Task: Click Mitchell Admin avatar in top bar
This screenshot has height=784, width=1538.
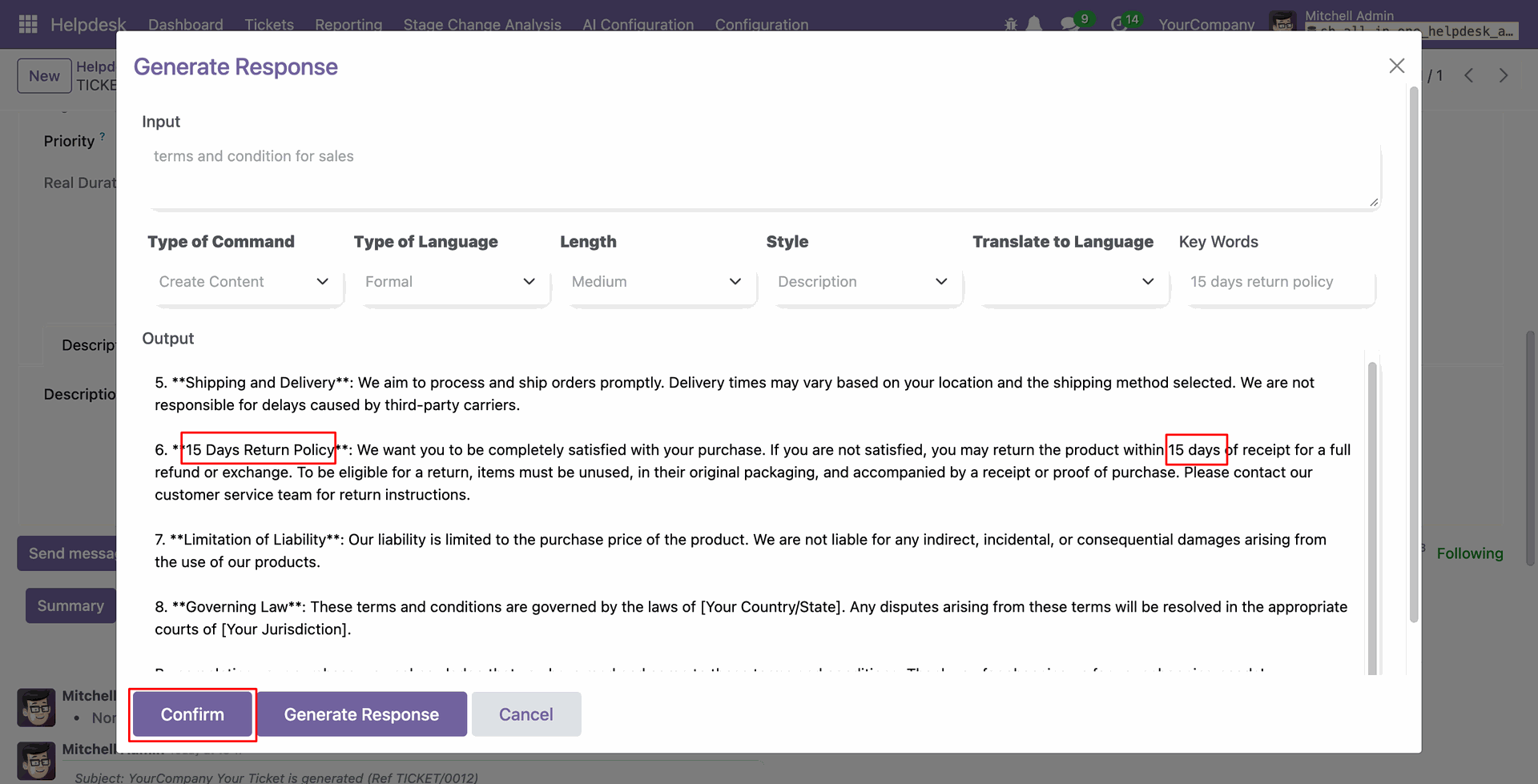Action: (x=1282, y=24)
